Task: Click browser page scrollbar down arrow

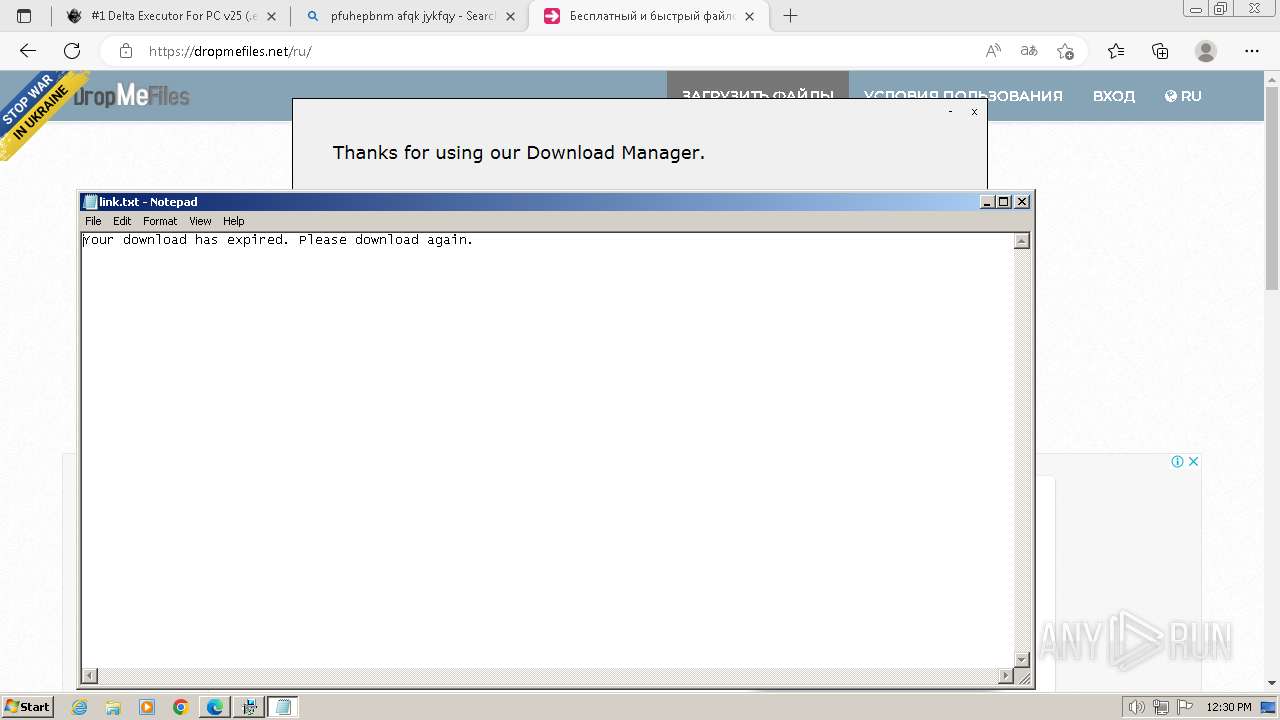Action: point(1272,684)
